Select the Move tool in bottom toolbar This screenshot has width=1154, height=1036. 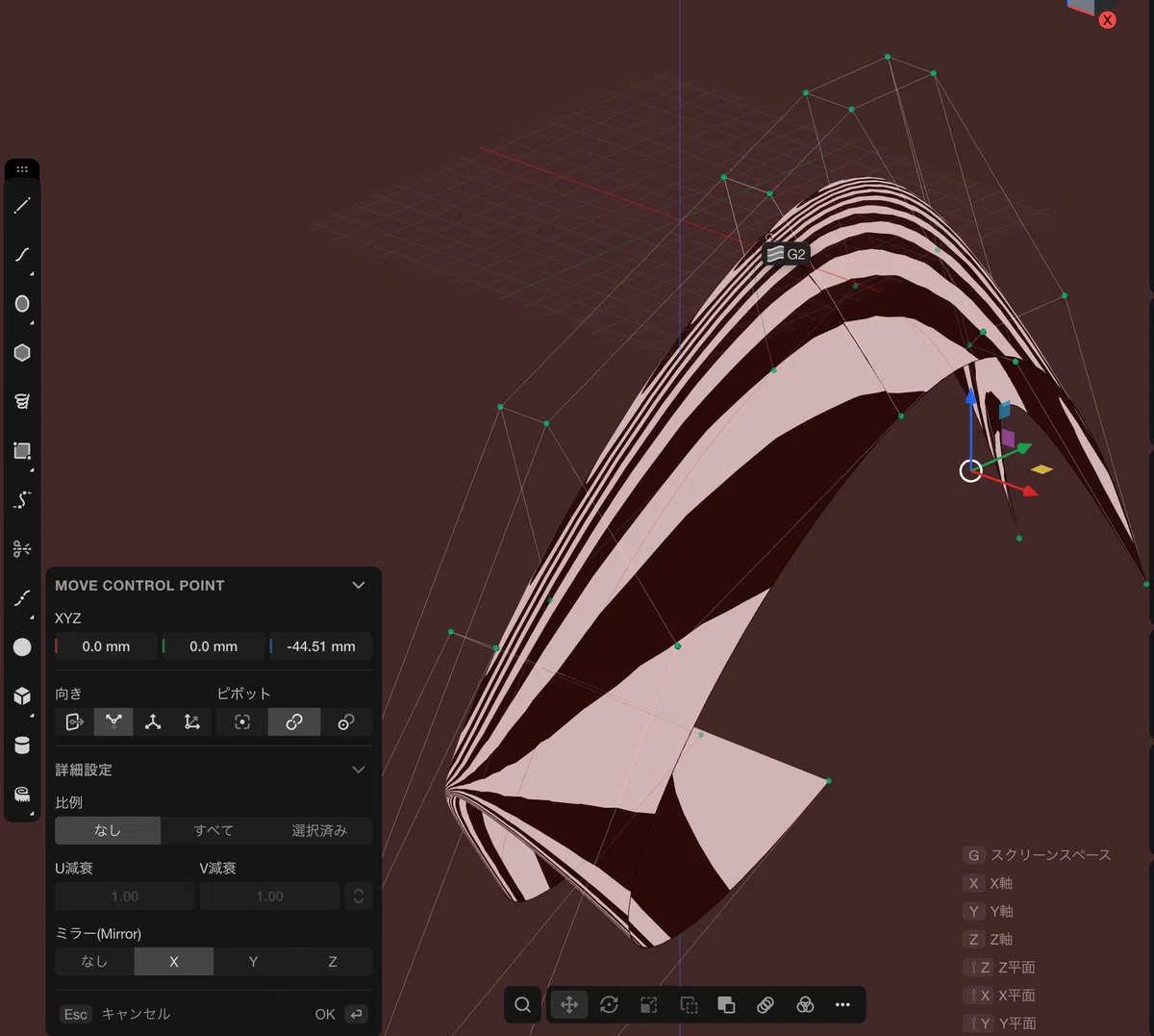click(x=569, y=1004)
